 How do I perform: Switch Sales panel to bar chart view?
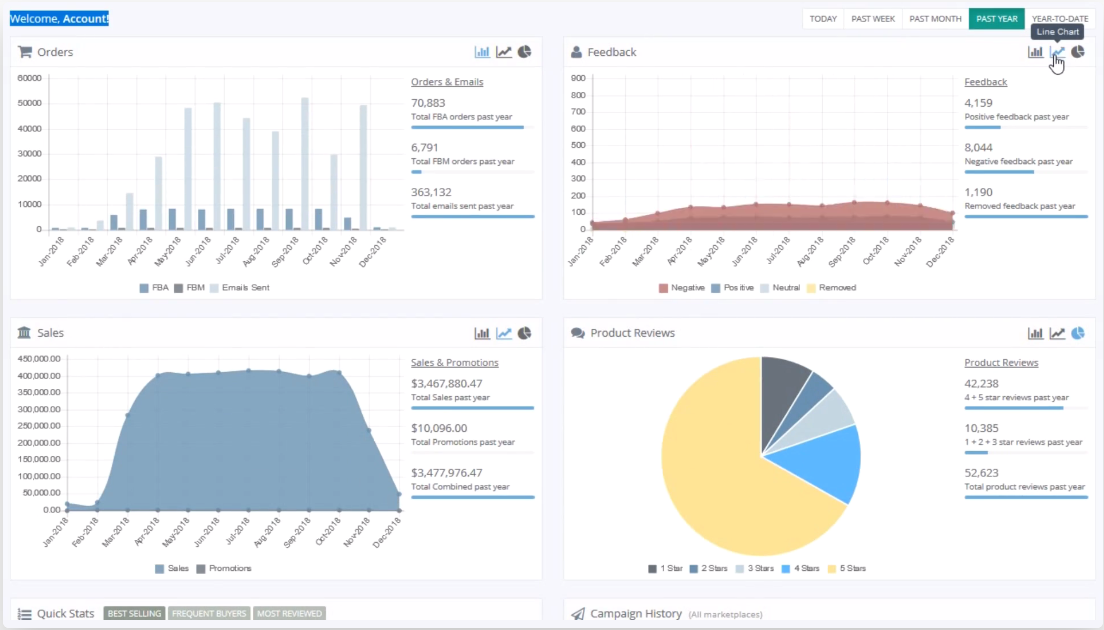coord(482,333)
